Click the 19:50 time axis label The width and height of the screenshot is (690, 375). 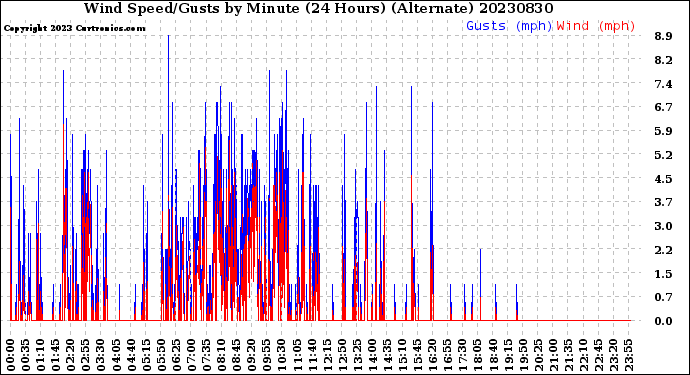[523, 355]
